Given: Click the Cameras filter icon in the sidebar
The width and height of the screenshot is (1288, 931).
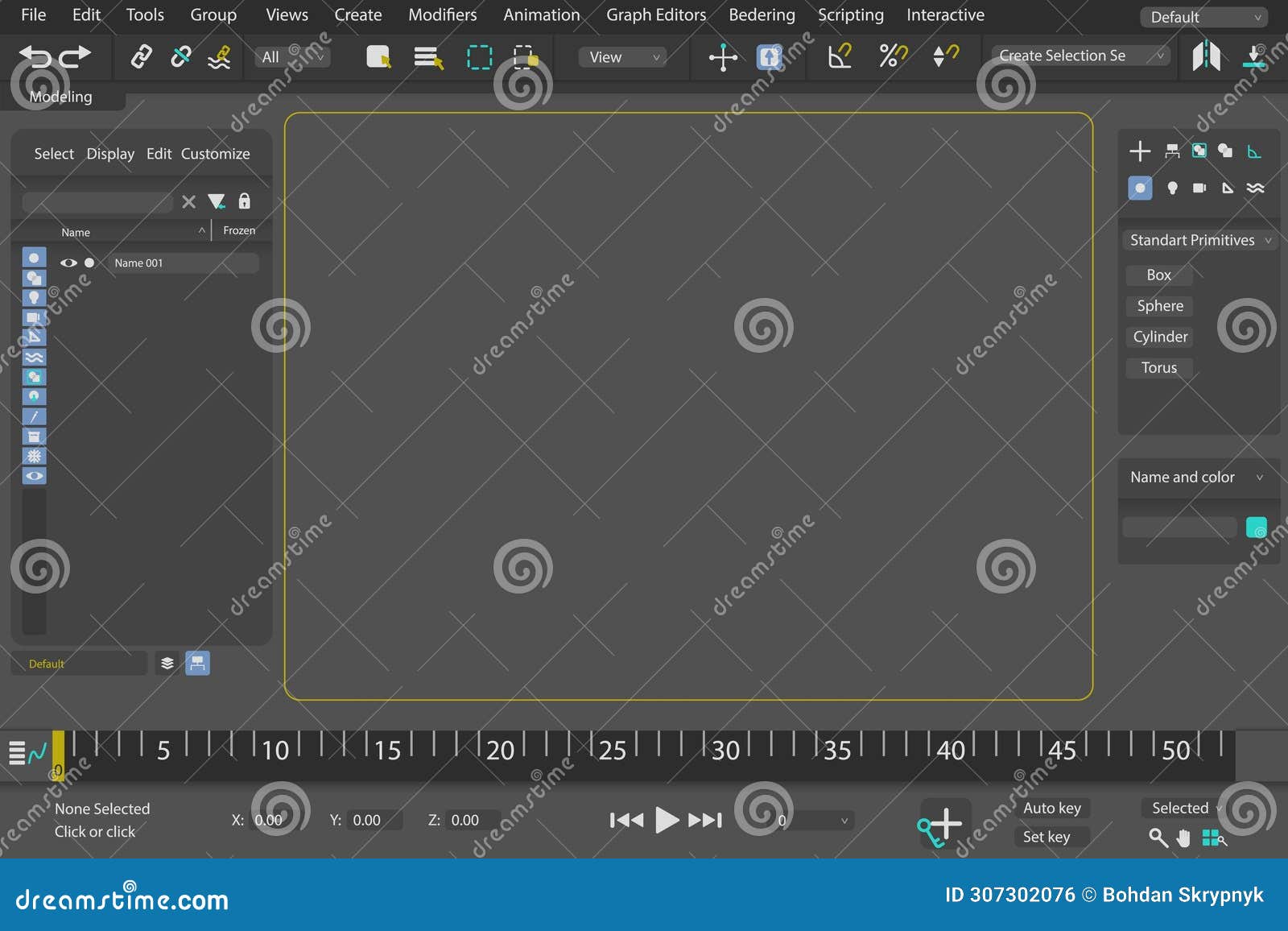Looking at the screenshot, I should tap(34, 317).
